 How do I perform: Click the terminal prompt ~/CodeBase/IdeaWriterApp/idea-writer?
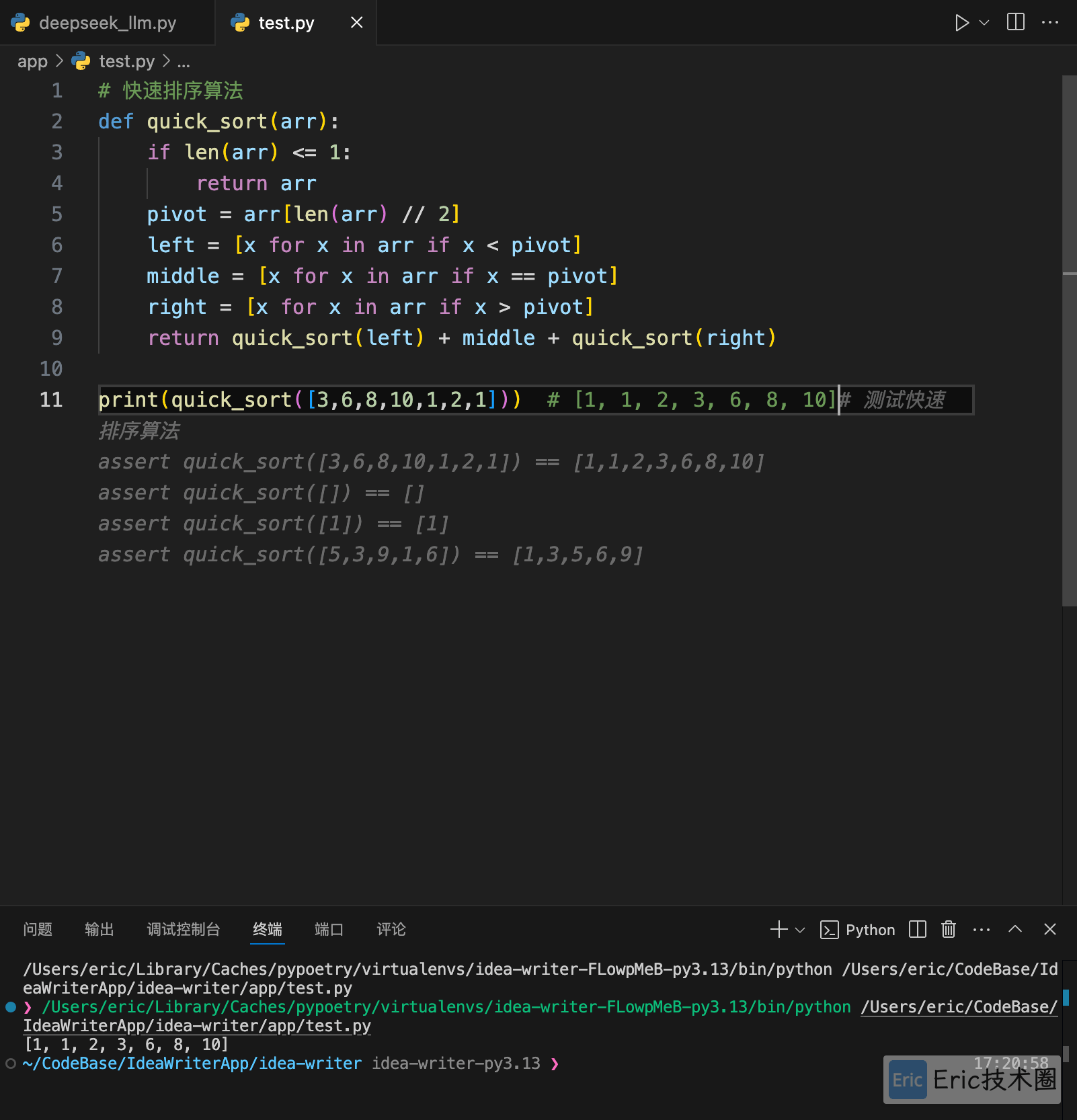(192, 1064)
